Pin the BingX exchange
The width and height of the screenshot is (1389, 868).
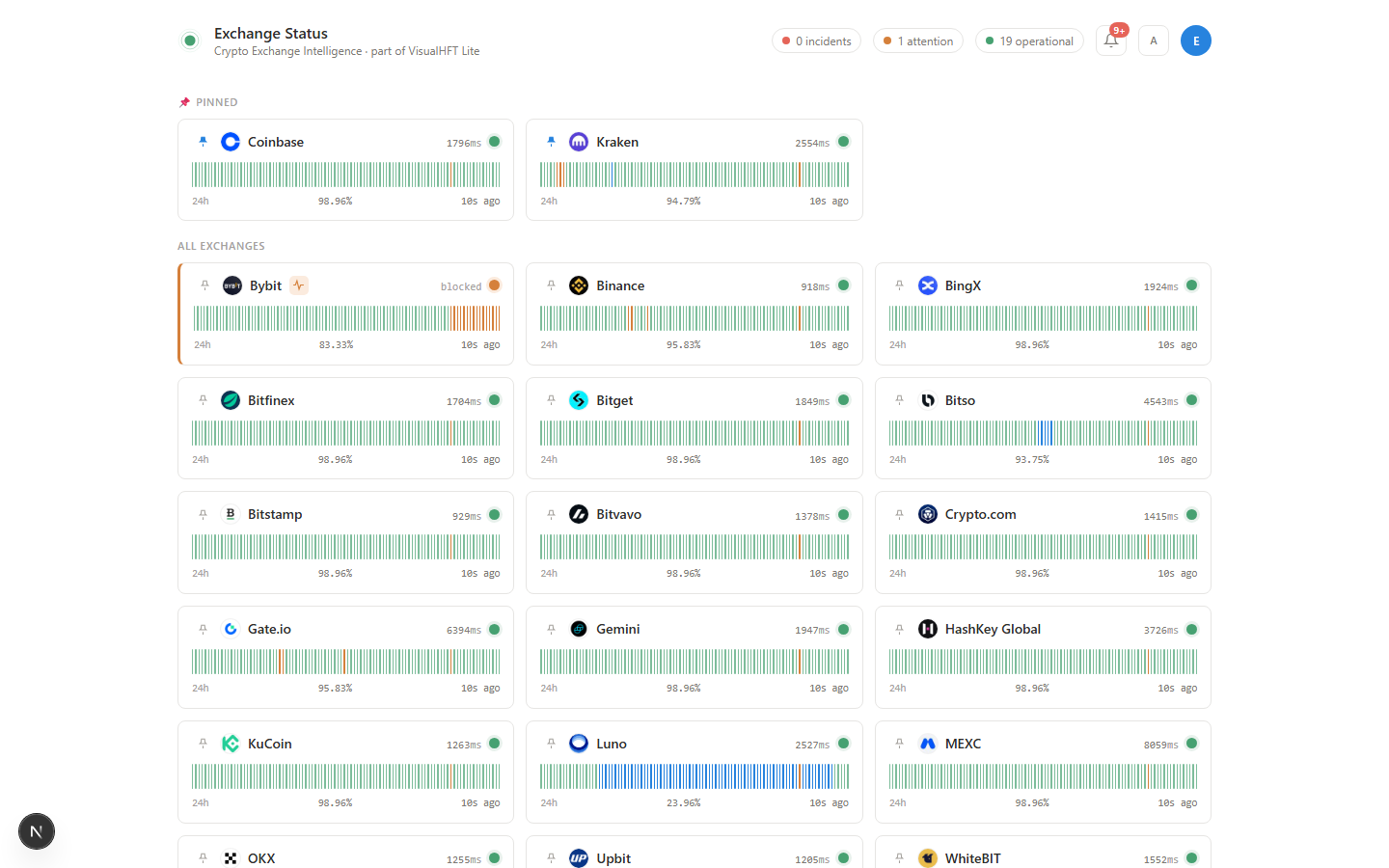coord(900,285)
